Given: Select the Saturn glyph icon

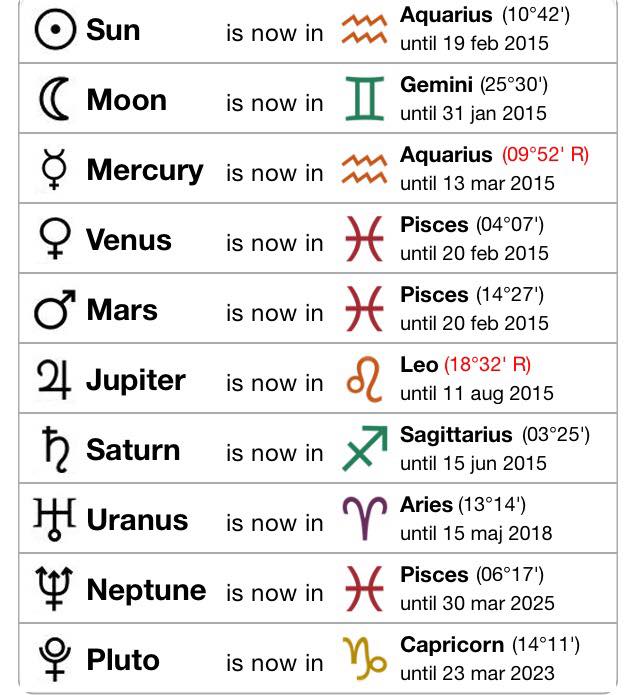Looking at the screenshot, I should pos(56,449).
